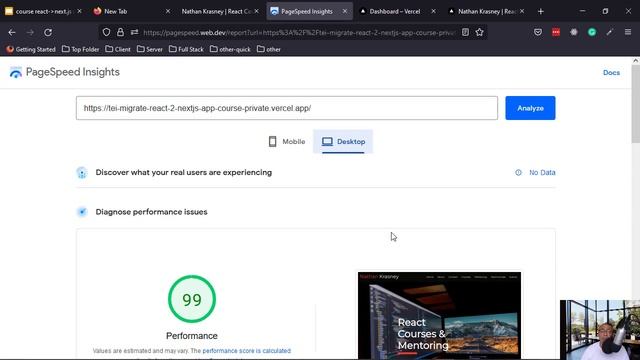Open the Full Stack bookmark folder
Screen dimensions: 640x360
[186, 49]
